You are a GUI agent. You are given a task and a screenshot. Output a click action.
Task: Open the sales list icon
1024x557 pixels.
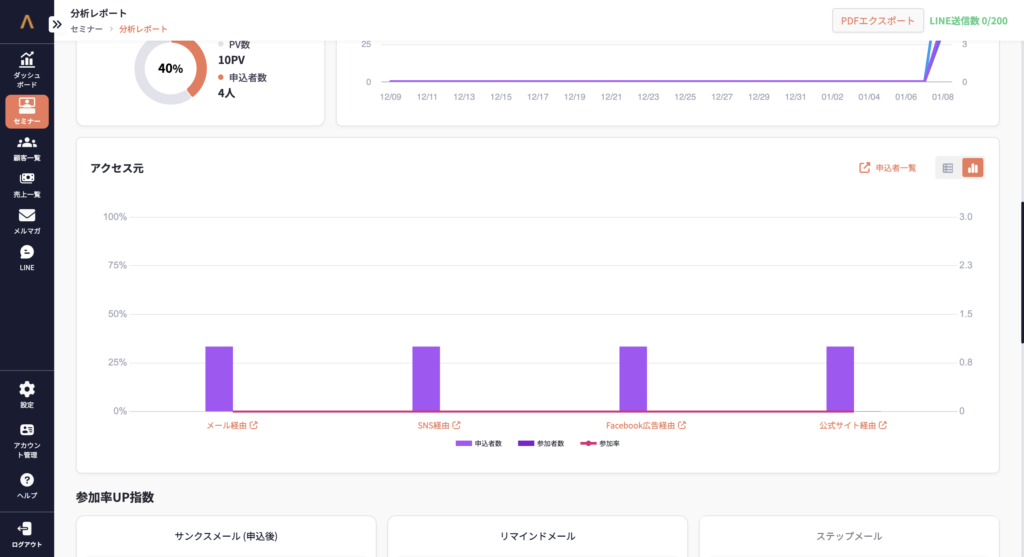coord(27,179)
